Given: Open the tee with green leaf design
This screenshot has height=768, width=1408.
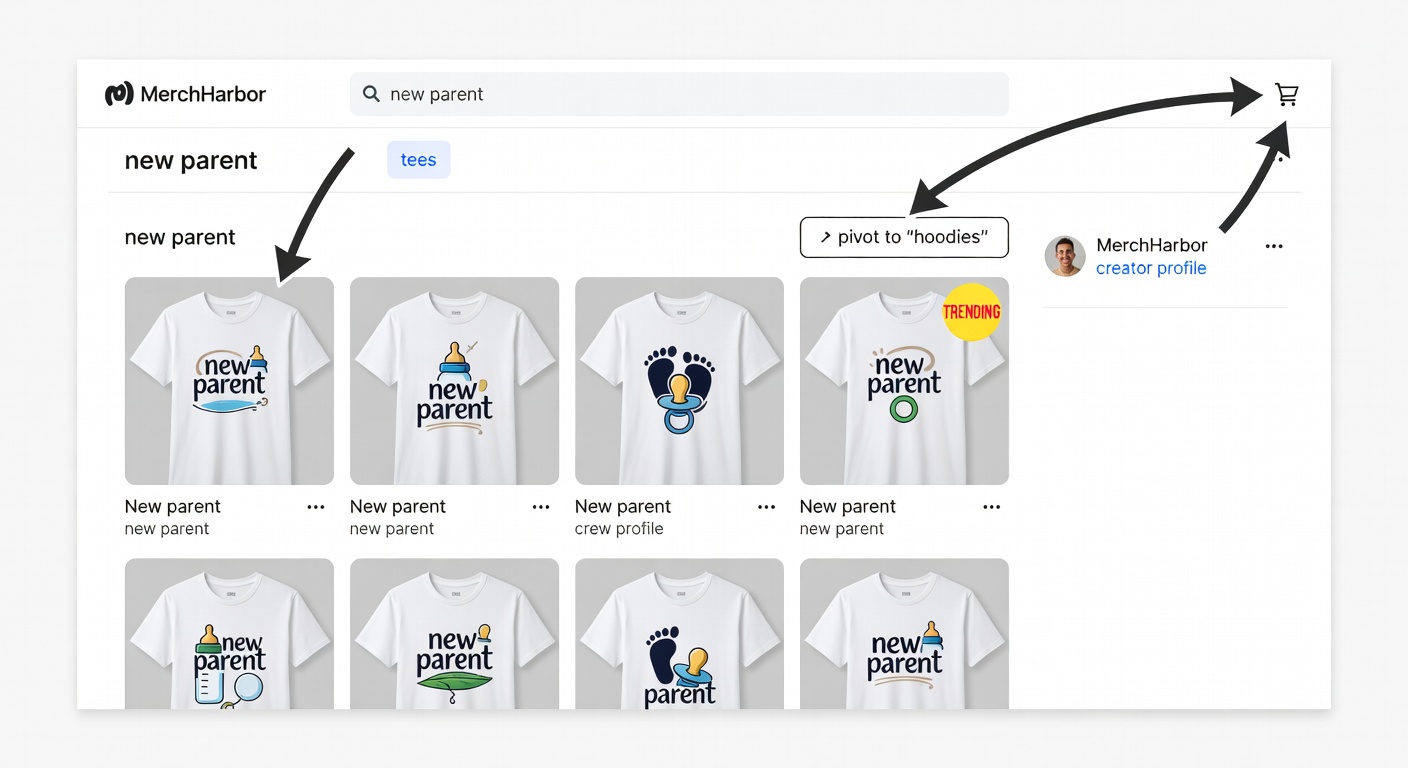Looking at the screenshot, I should [x=454, y=634].
